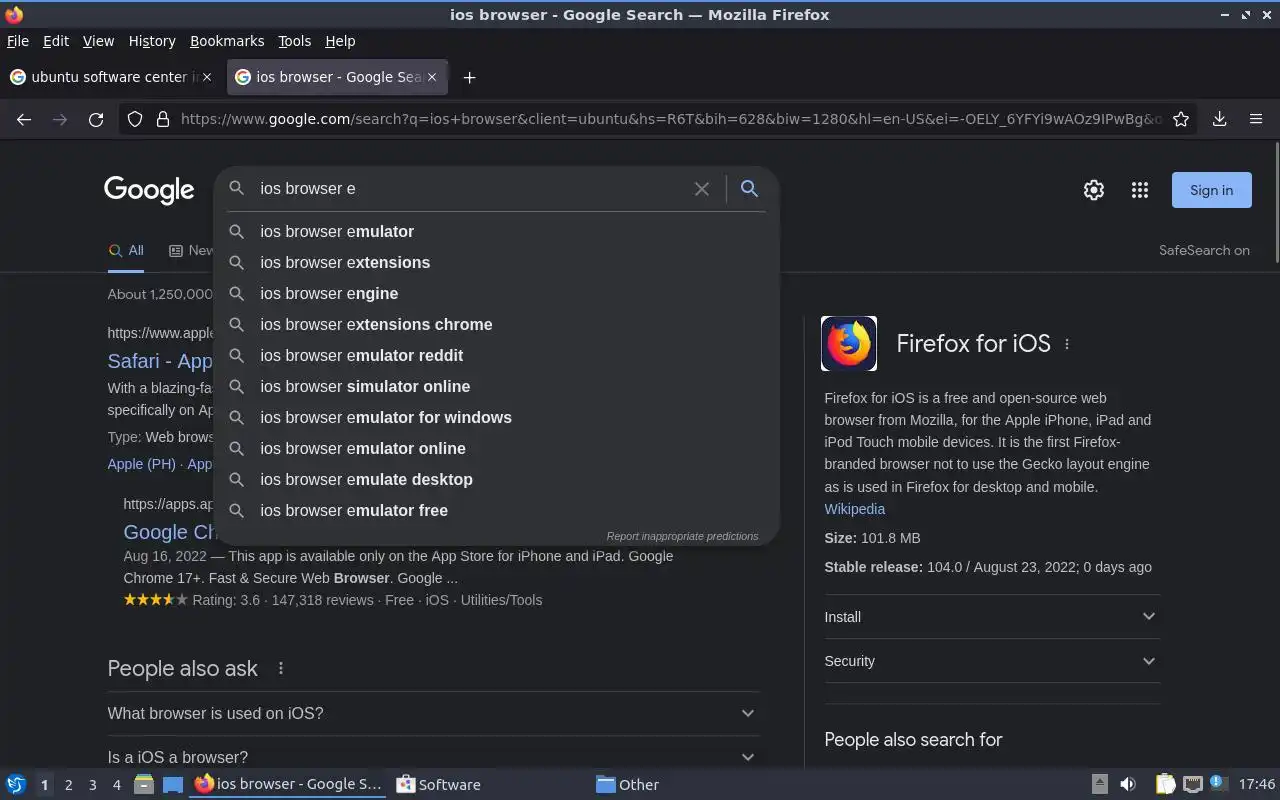Show desktop icon in taskbar
Screen dimensions: 1280x800
(173, 784)
